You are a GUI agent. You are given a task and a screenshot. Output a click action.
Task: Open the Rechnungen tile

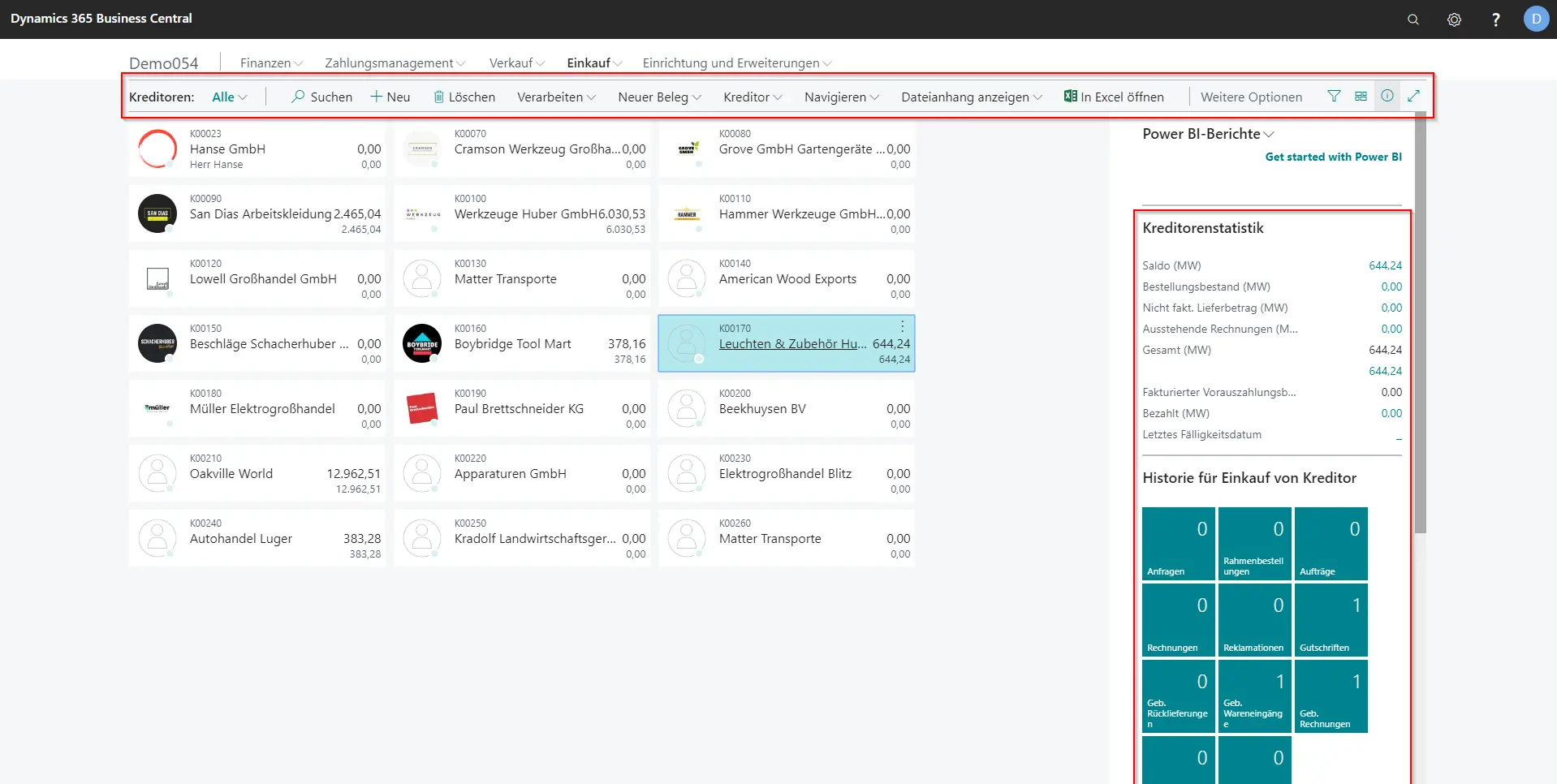point(1178,620)
